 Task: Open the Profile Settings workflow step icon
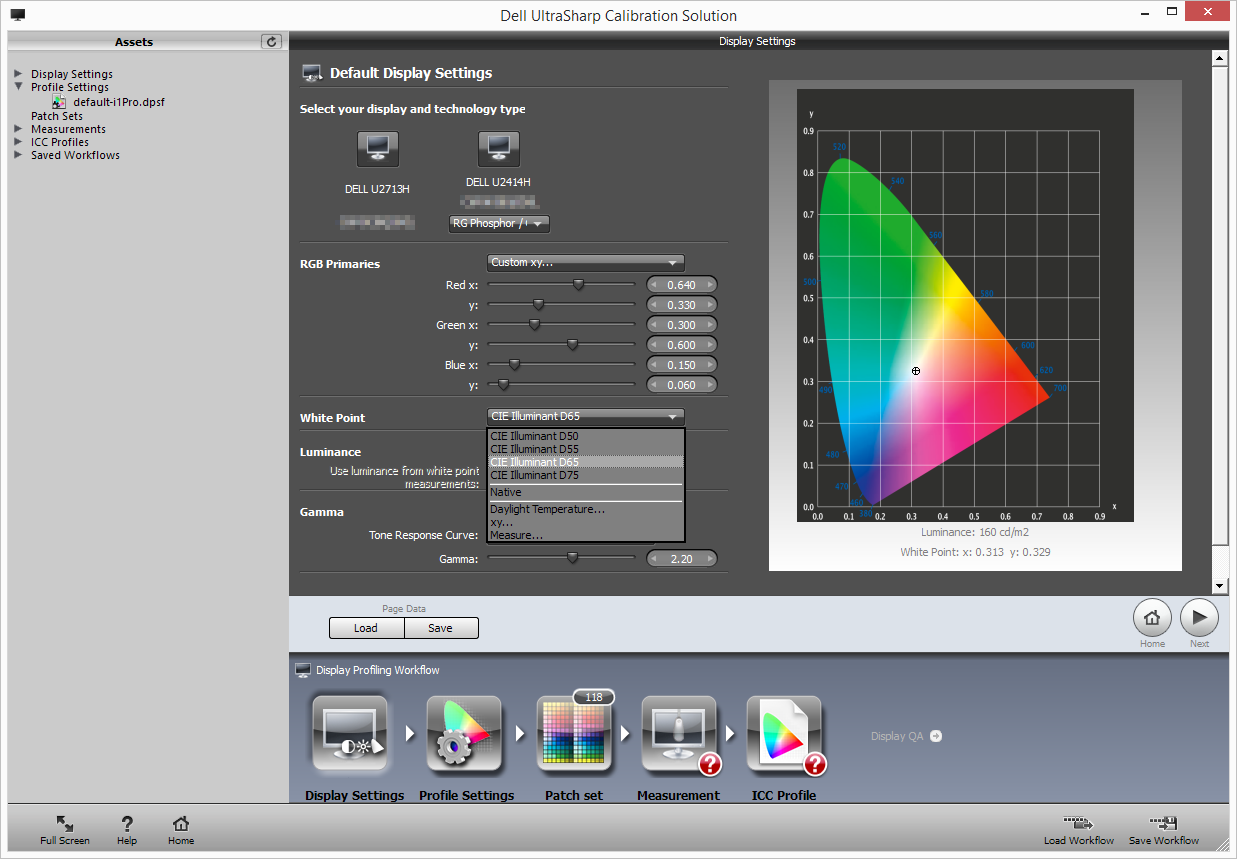click(464, 735)
